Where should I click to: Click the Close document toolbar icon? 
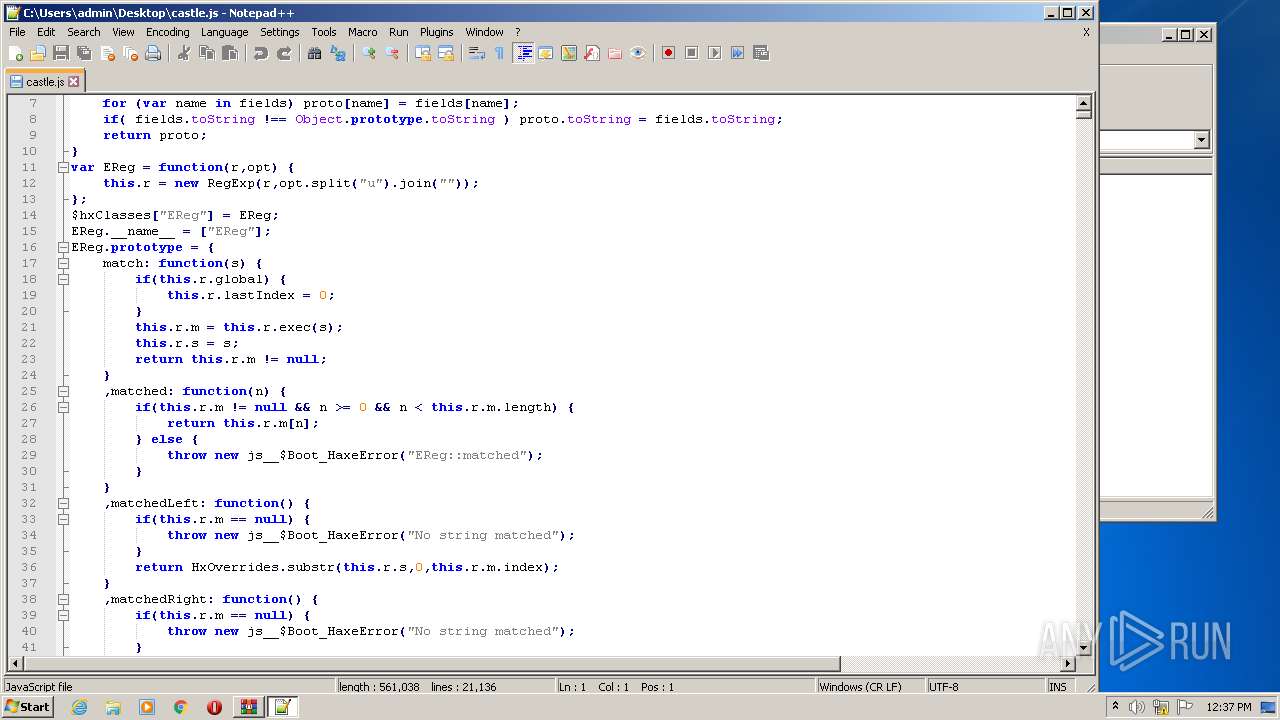(x=107, y=53)
